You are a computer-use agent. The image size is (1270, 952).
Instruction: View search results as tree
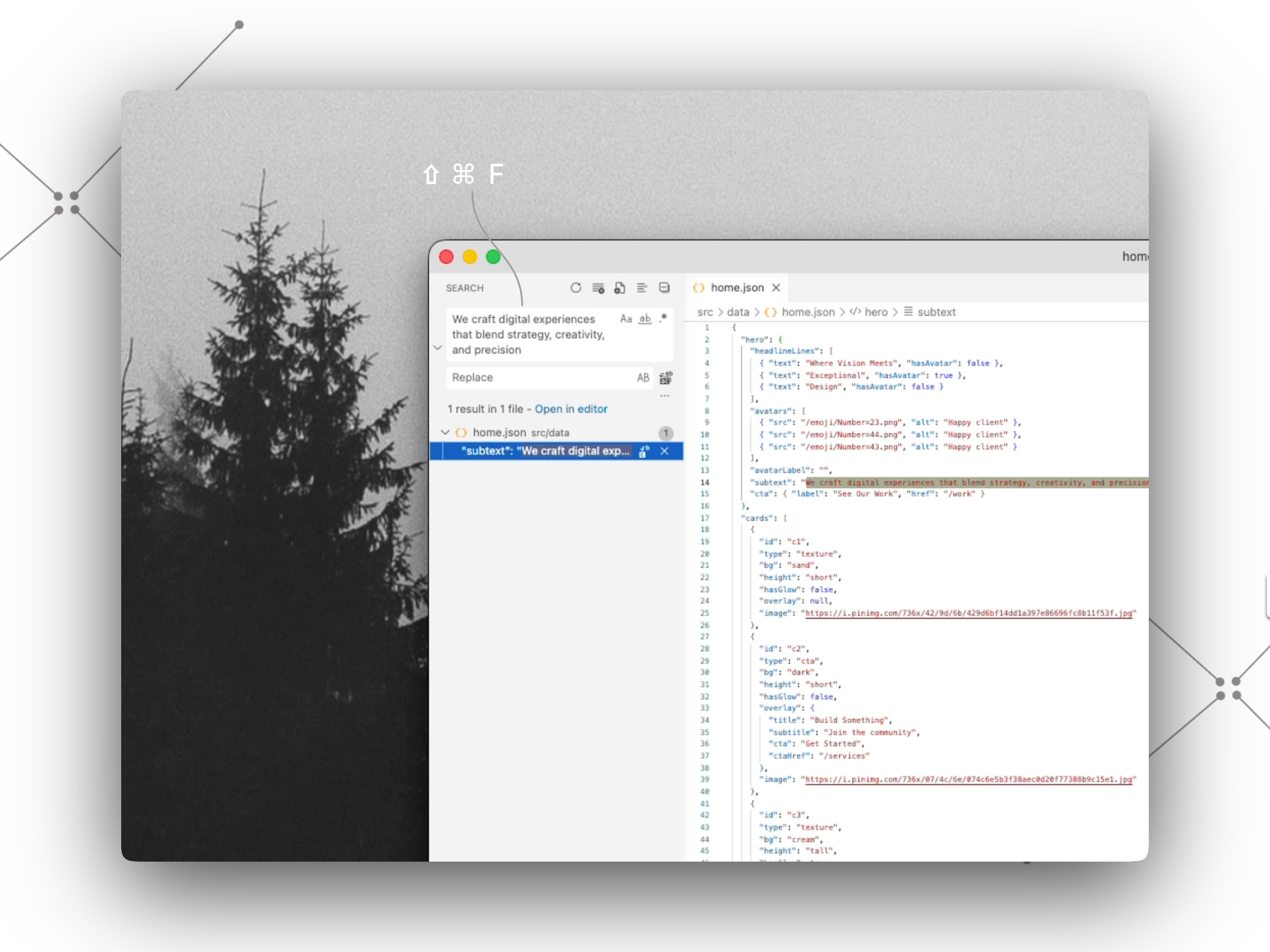point(642,288)
